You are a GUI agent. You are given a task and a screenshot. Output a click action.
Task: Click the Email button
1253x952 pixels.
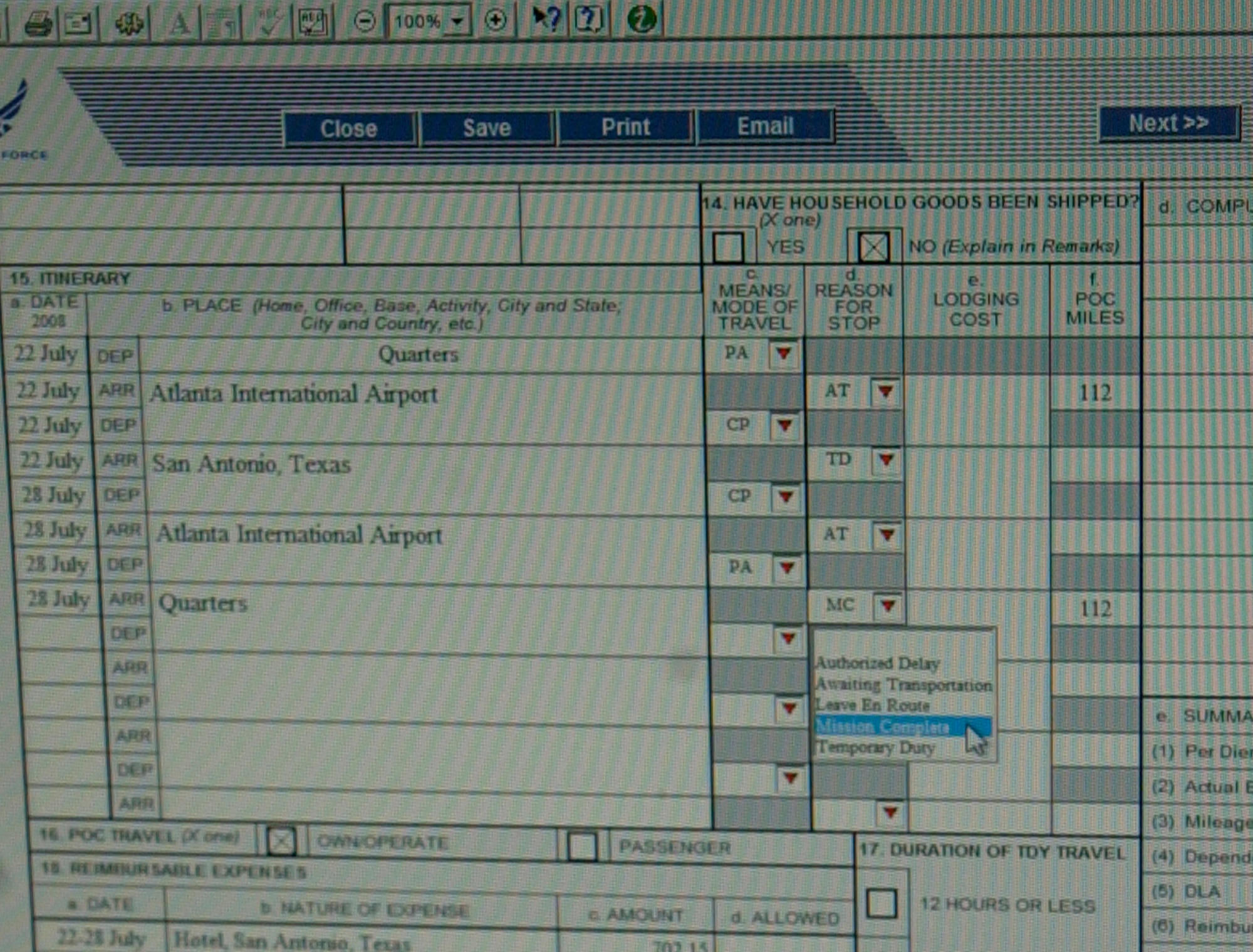pos(766,126)
